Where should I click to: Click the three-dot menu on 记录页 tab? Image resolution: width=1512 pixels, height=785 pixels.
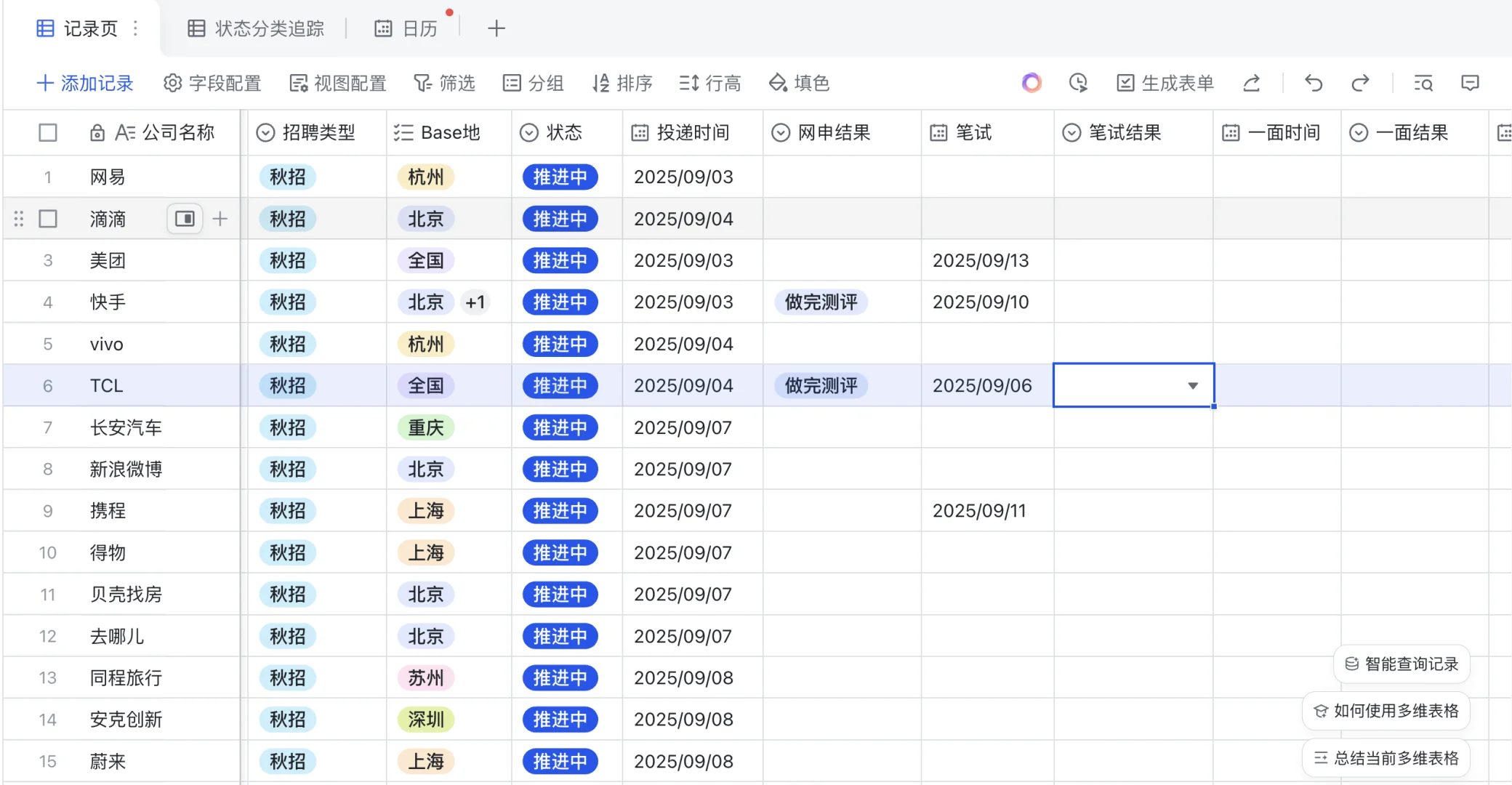(x=136, y=28)
